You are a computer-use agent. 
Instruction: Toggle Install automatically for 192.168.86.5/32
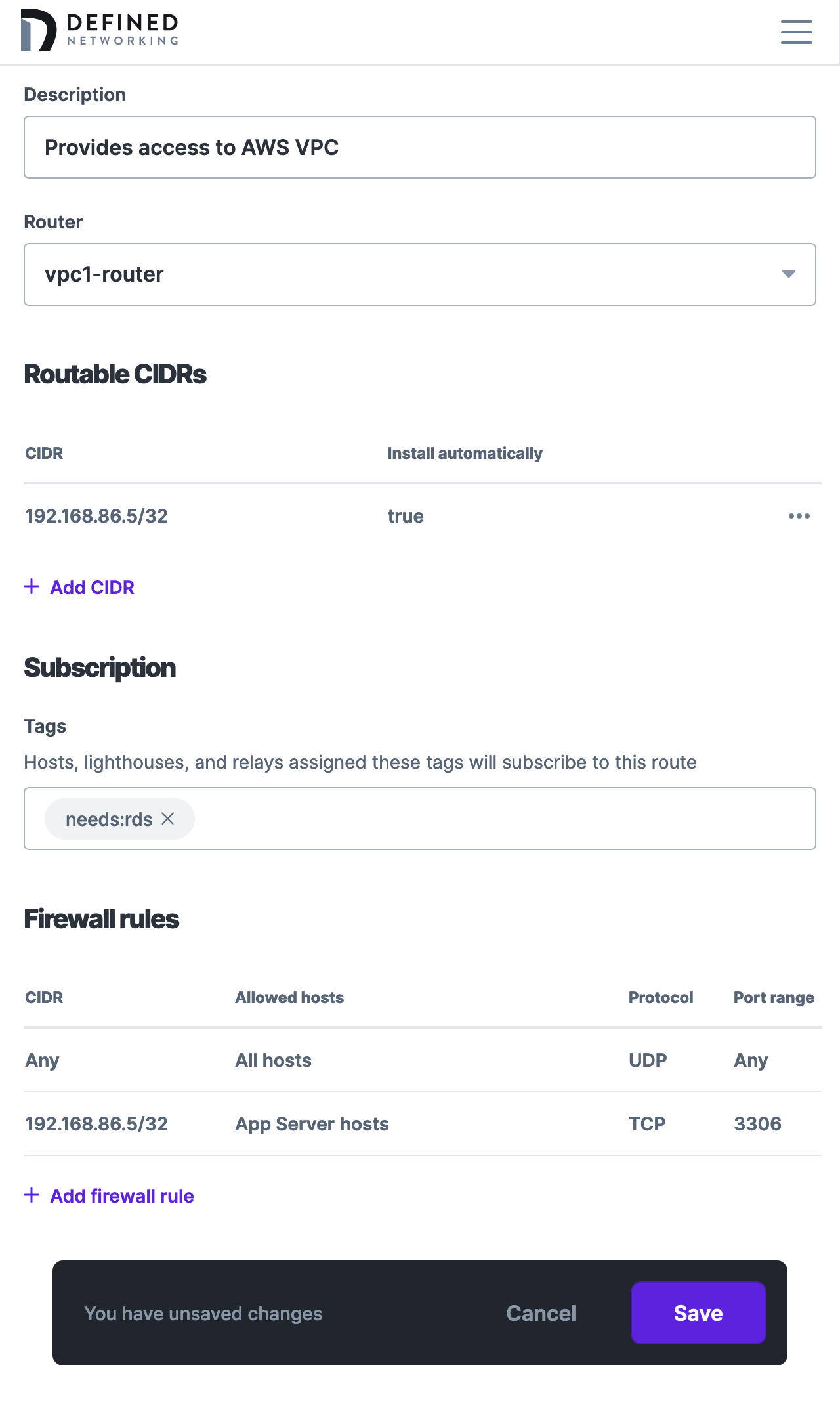click(404, 516)
